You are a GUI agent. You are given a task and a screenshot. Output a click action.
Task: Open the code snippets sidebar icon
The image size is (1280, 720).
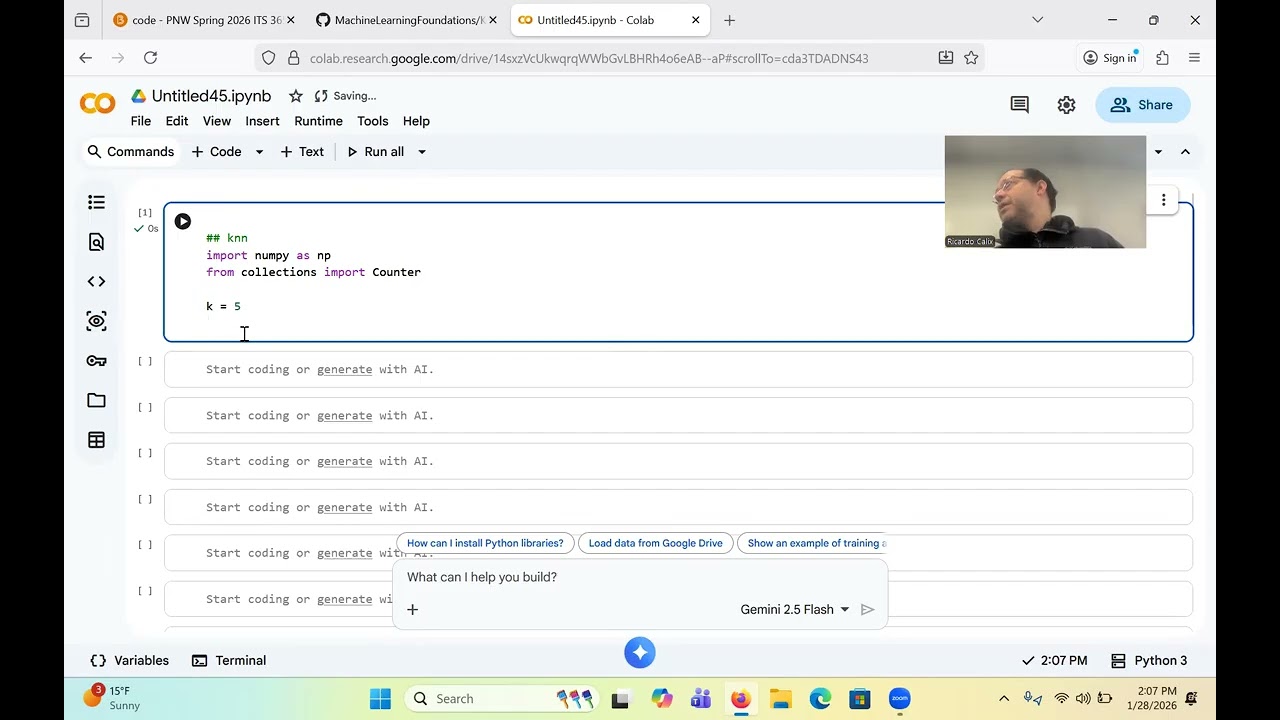tap(96, 281)
